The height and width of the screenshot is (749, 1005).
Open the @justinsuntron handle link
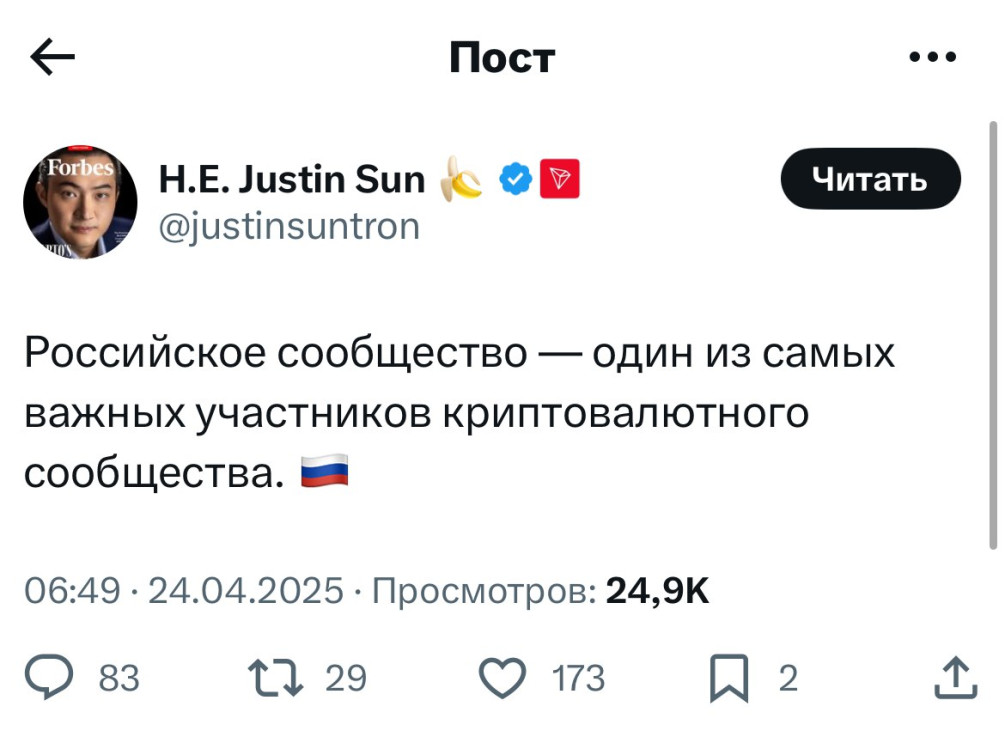[x=290, y=228]
